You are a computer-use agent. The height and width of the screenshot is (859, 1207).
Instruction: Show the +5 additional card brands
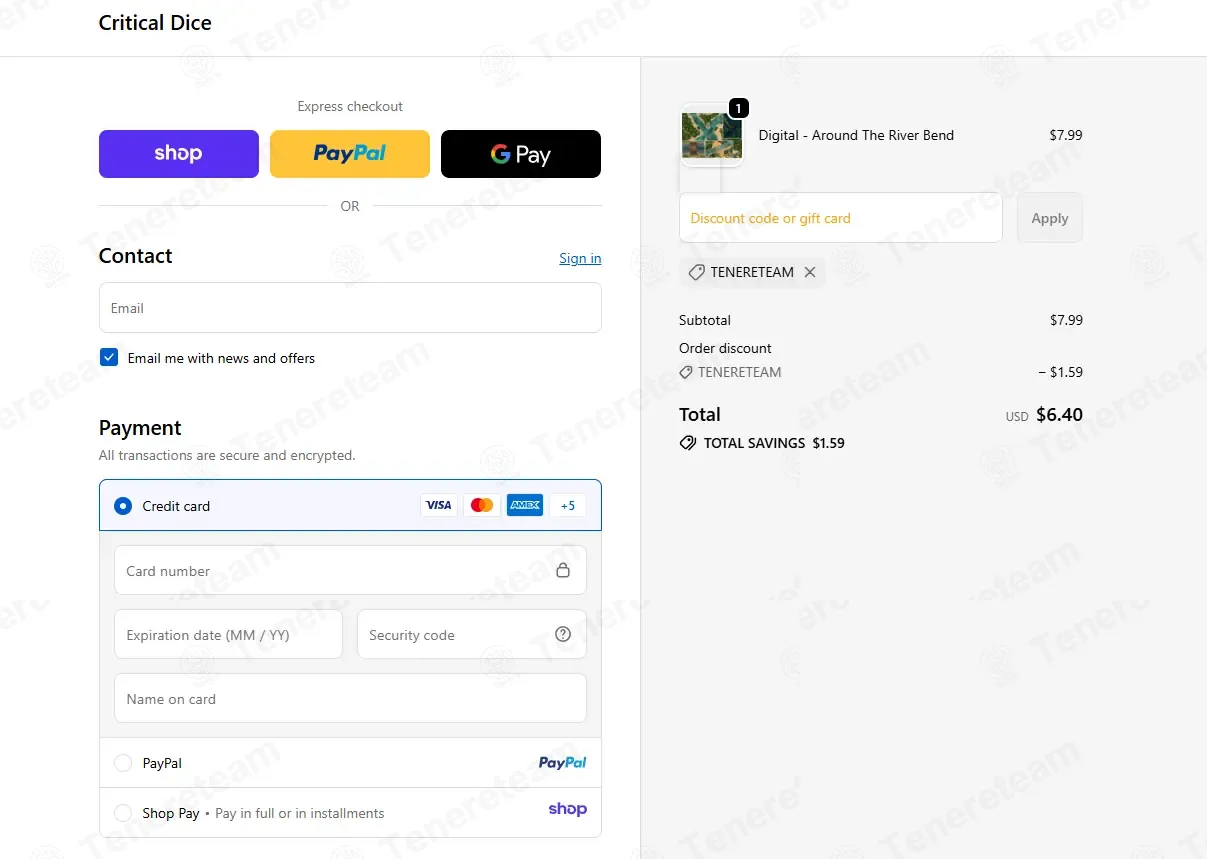tap(568, 505)
